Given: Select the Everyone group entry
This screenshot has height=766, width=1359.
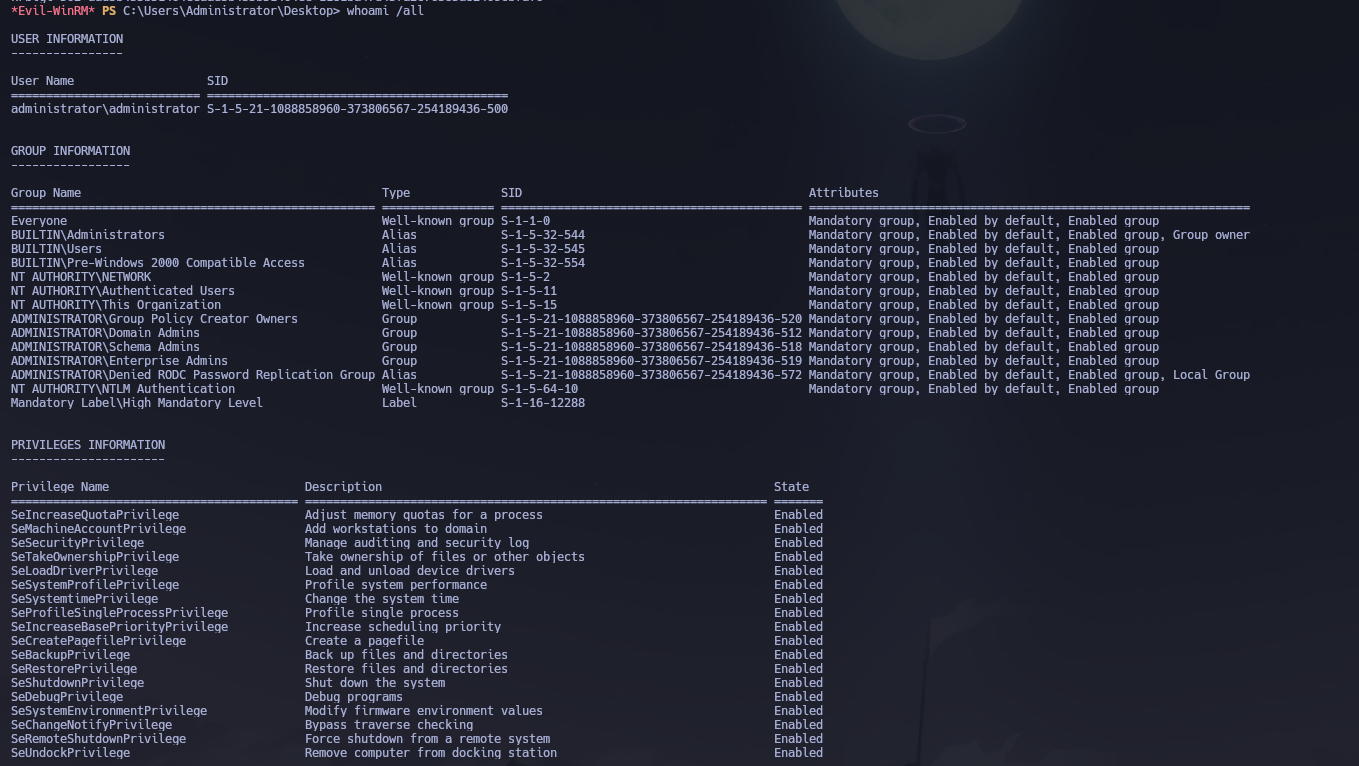Looking at the screenshot, I should [39, 220].
